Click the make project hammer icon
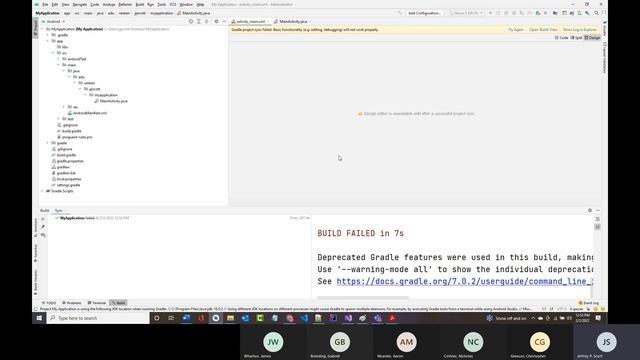The width and height of the screenshot is (640, 360). click(400, 13)
